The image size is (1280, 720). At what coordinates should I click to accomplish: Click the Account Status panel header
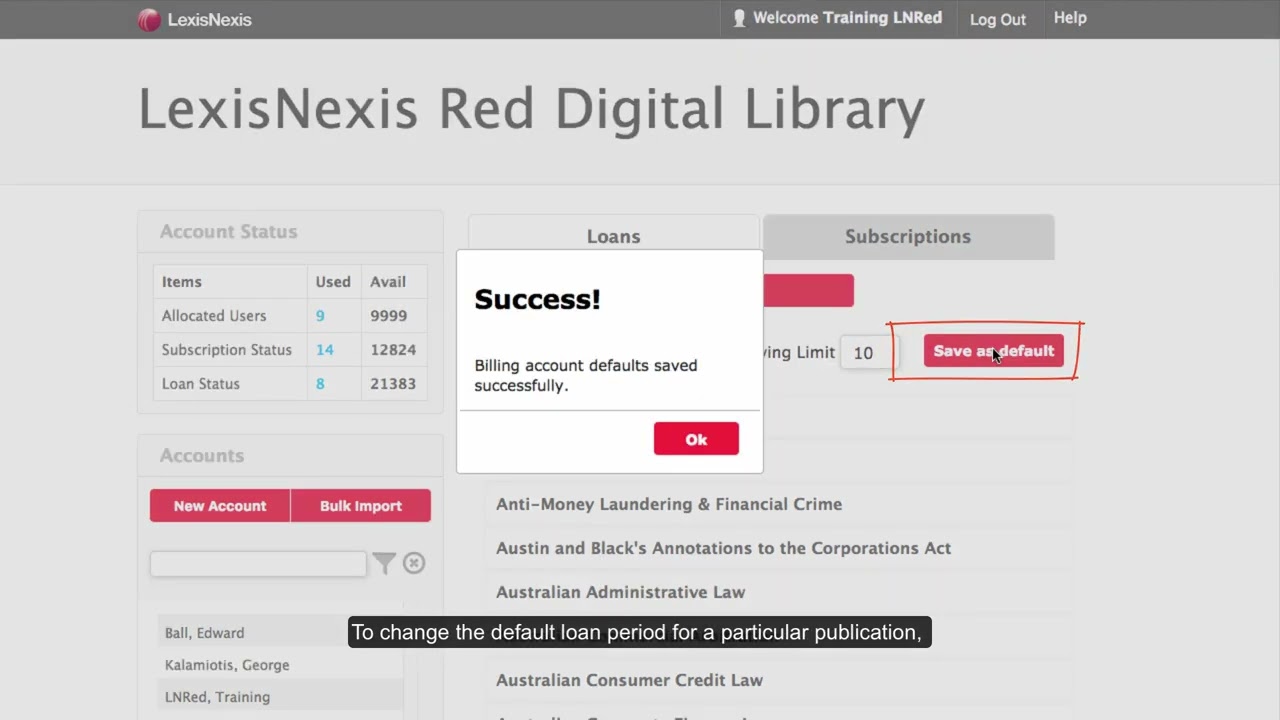coord(290,232)
